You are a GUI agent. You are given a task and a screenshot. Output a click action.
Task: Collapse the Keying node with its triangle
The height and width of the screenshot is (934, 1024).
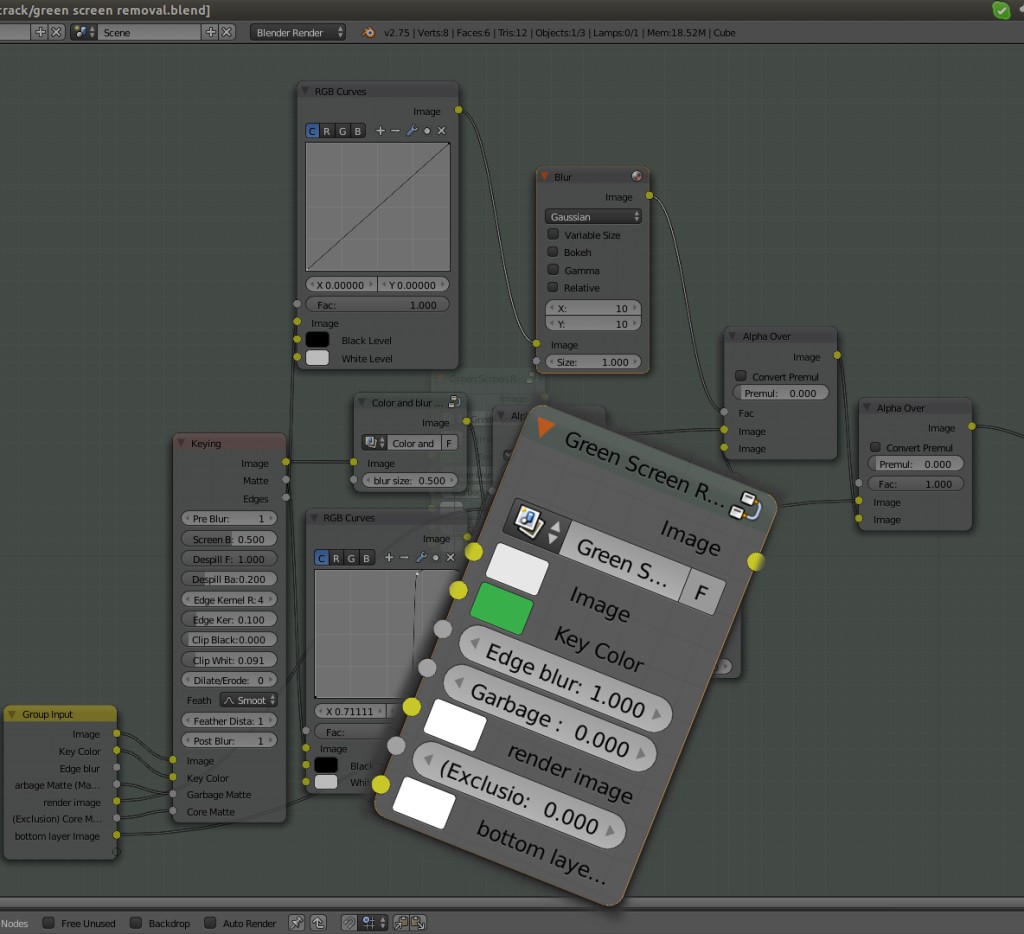tap(181, 443)
